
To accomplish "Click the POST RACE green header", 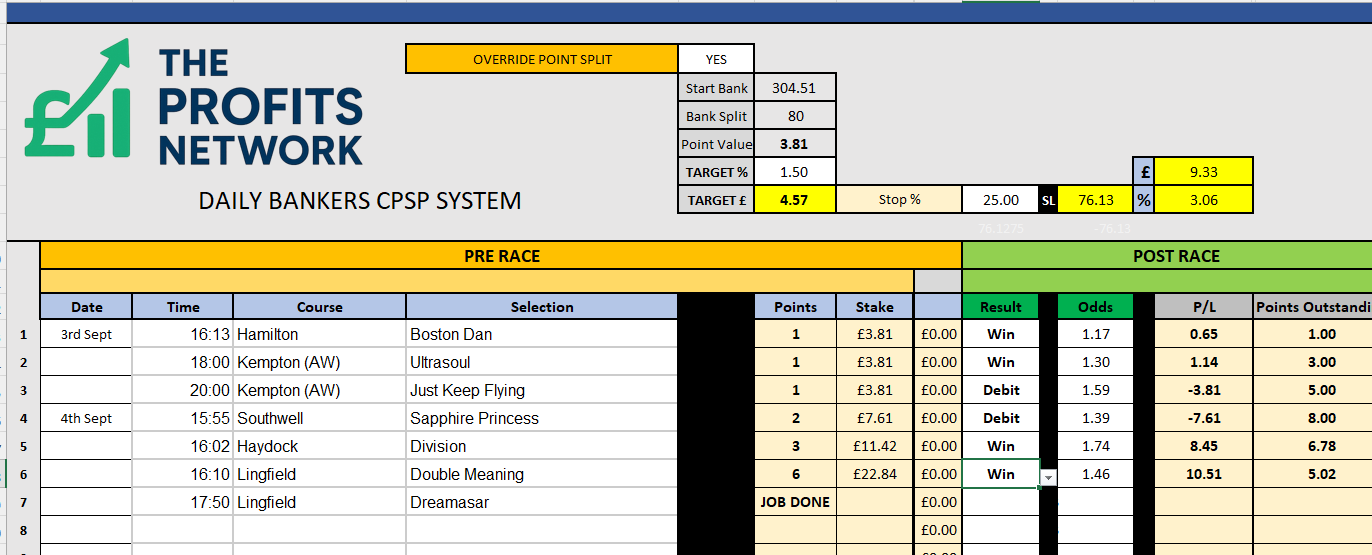I will (1175, 256).
